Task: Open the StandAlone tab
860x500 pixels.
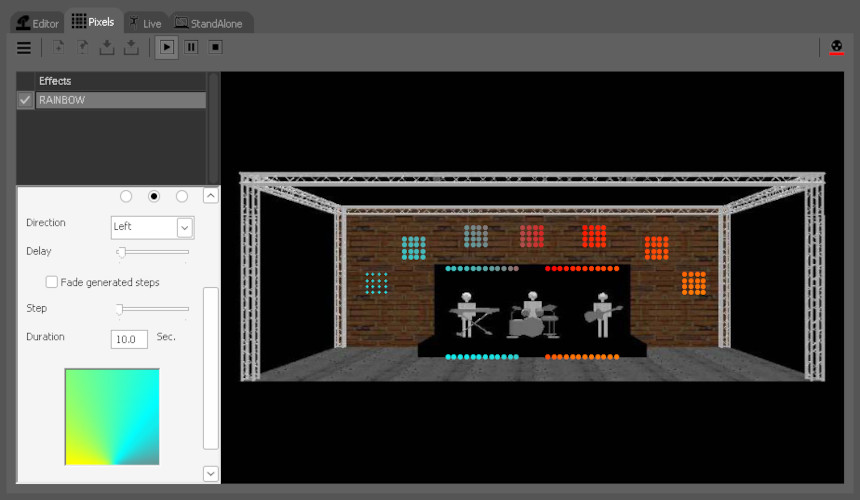Action: pos(209,22)
